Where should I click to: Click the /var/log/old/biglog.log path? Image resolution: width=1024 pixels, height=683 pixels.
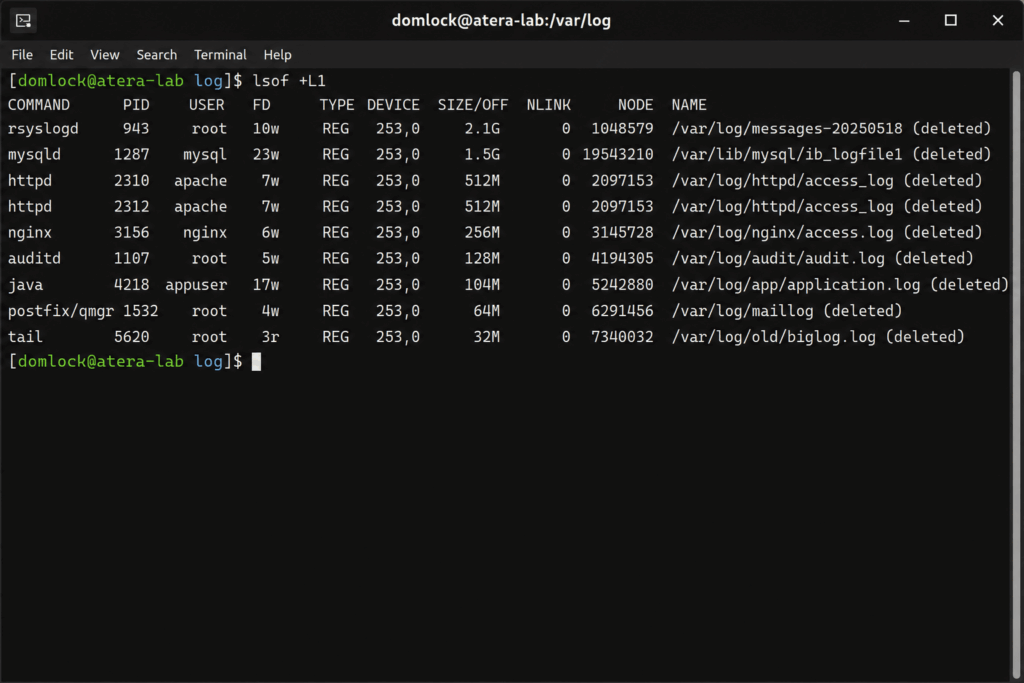coord(773,337)
